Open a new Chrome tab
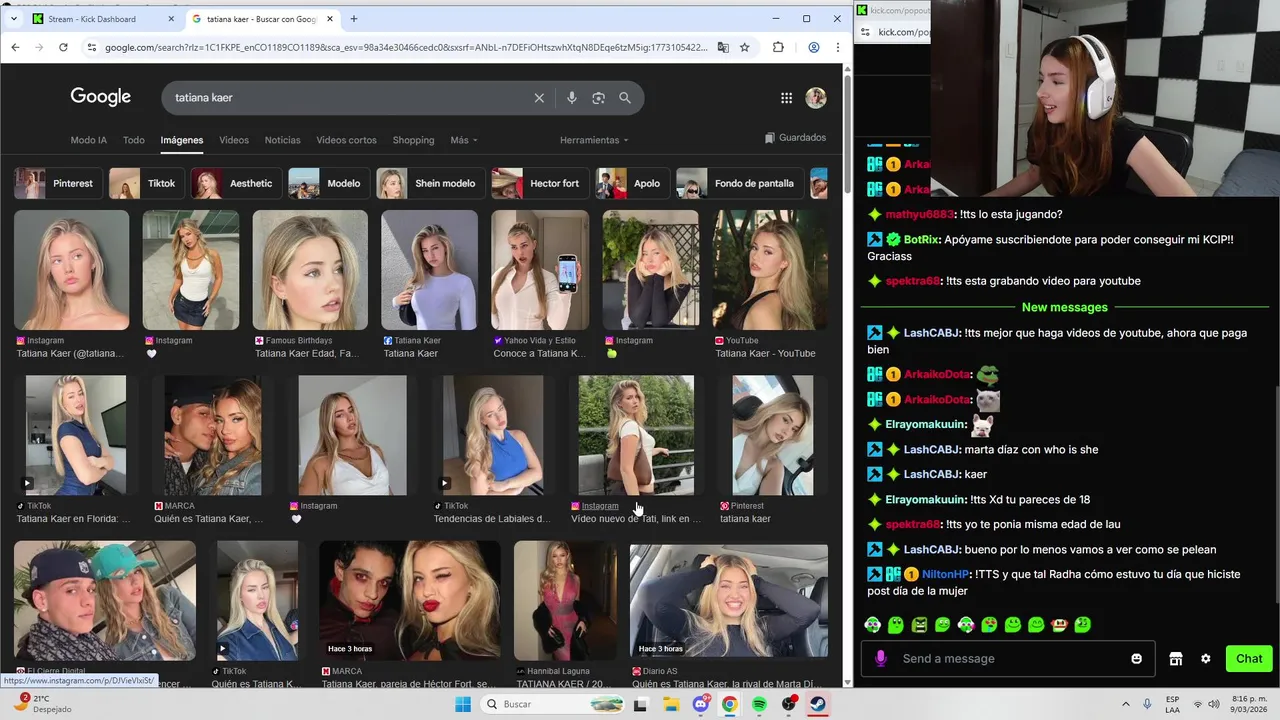 coord(353,19)
